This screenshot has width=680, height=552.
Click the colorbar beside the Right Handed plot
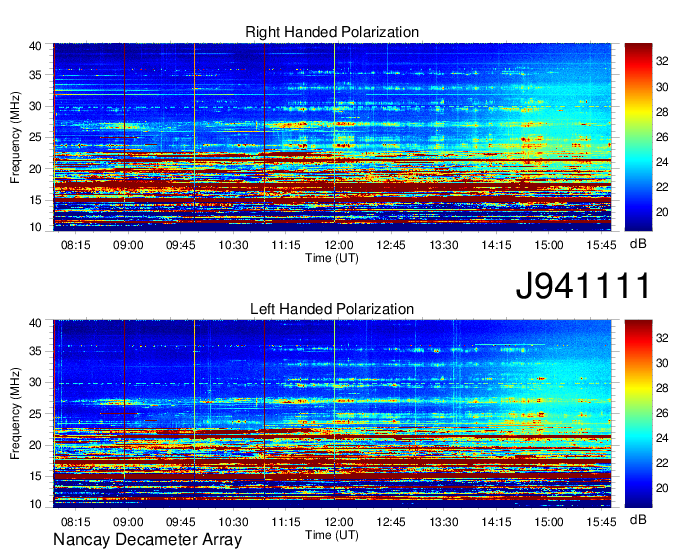[x=638, y=137]
